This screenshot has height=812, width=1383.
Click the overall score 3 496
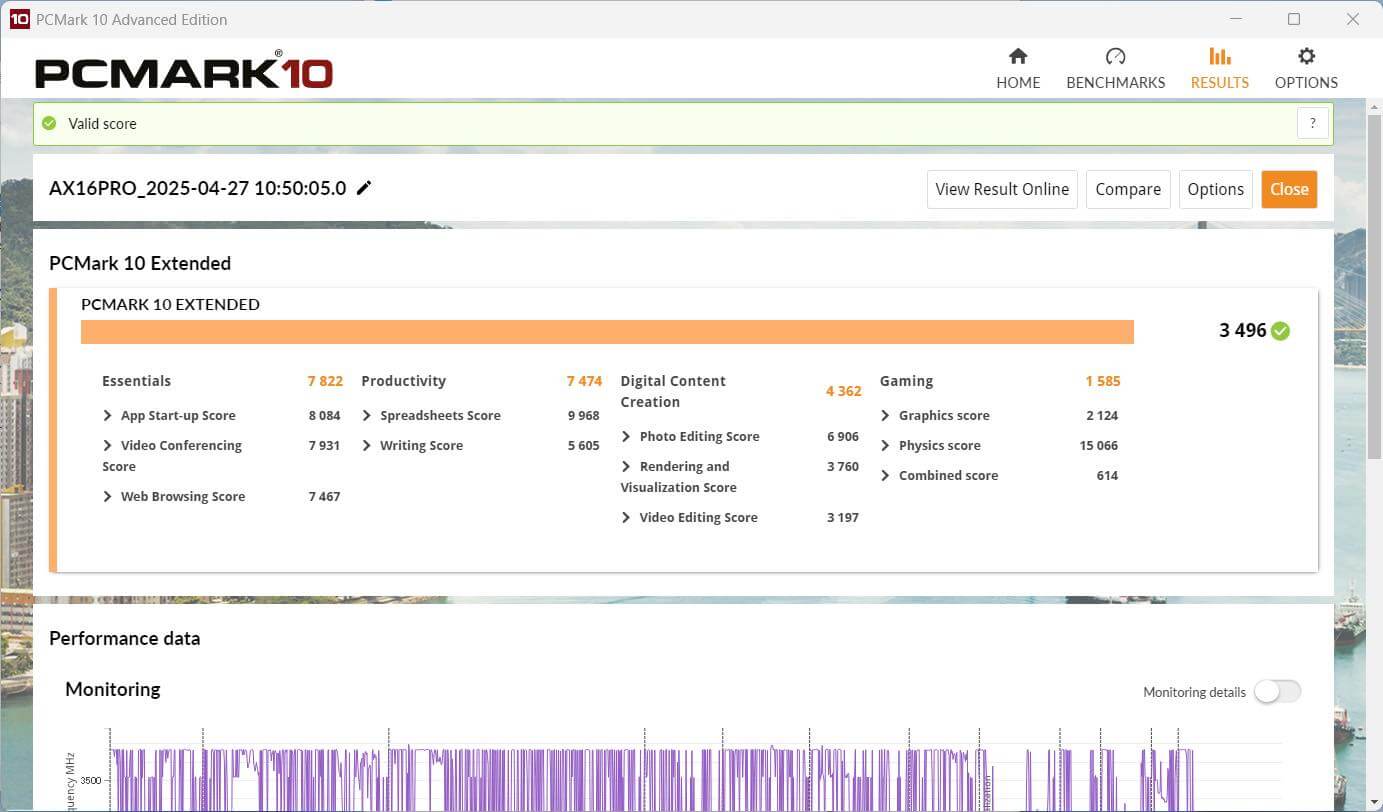(1242, 331)
